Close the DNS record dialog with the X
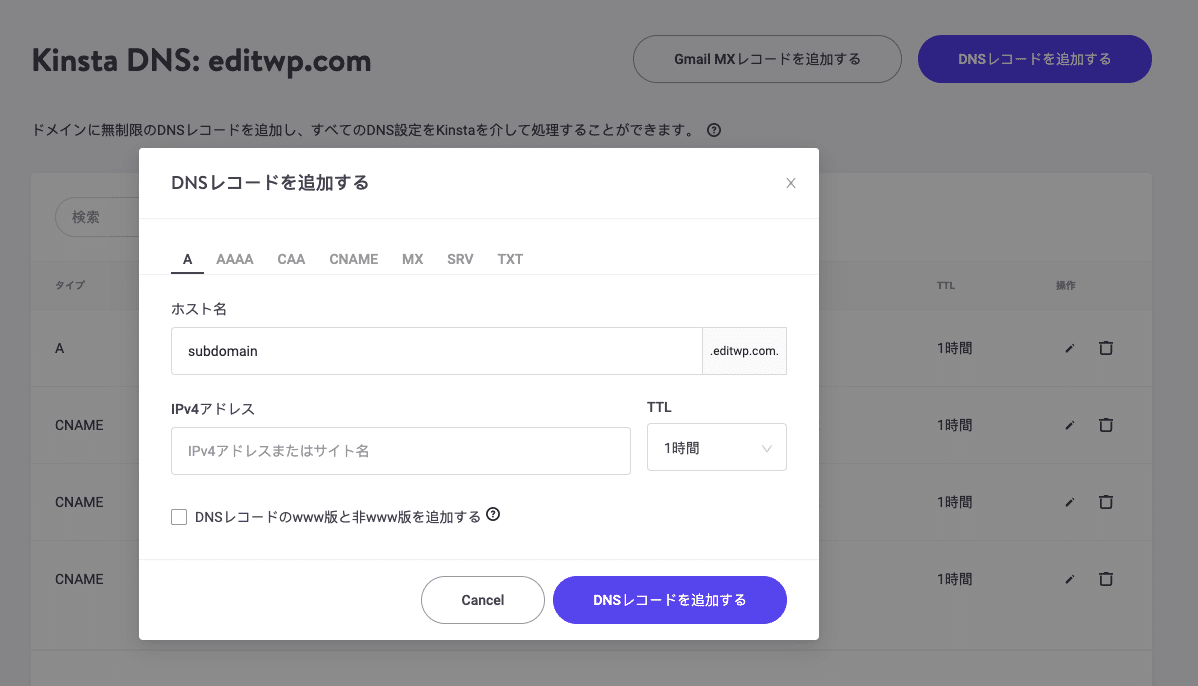The image size is (1198, 686). pos(791,183)
